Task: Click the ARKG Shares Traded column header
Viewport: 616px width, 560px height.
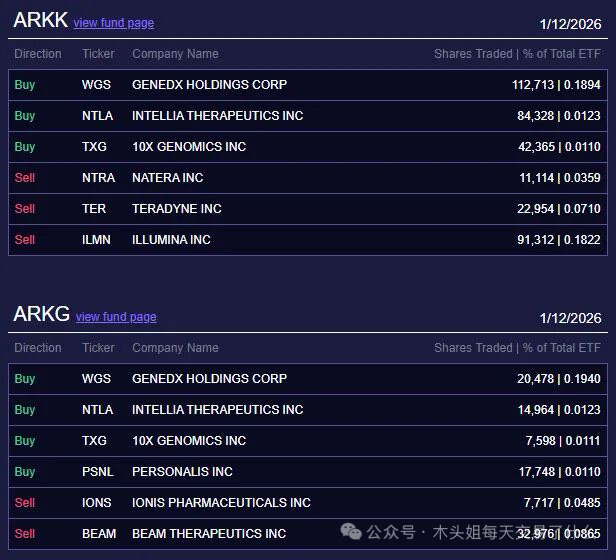Action: pyautogui.click(x=517, y=348)
